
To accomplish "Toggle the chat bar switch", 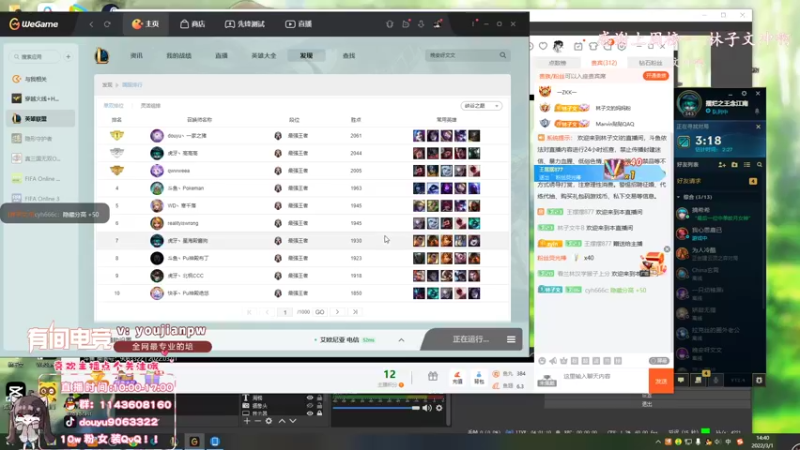I will (x=659, y=361).
